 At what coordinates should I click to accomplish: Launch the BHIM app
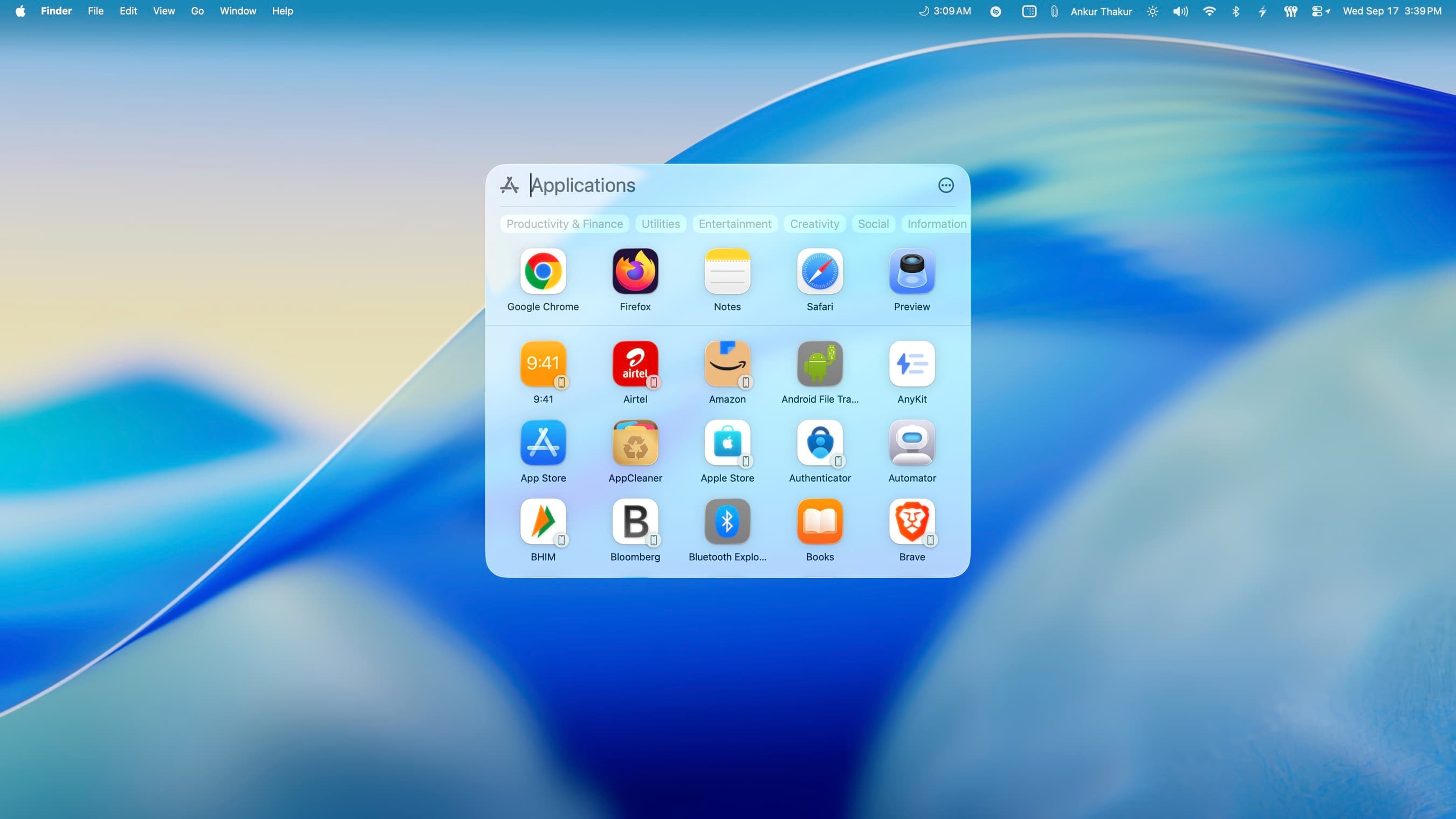pyautogui.click(x=542, y=521)
